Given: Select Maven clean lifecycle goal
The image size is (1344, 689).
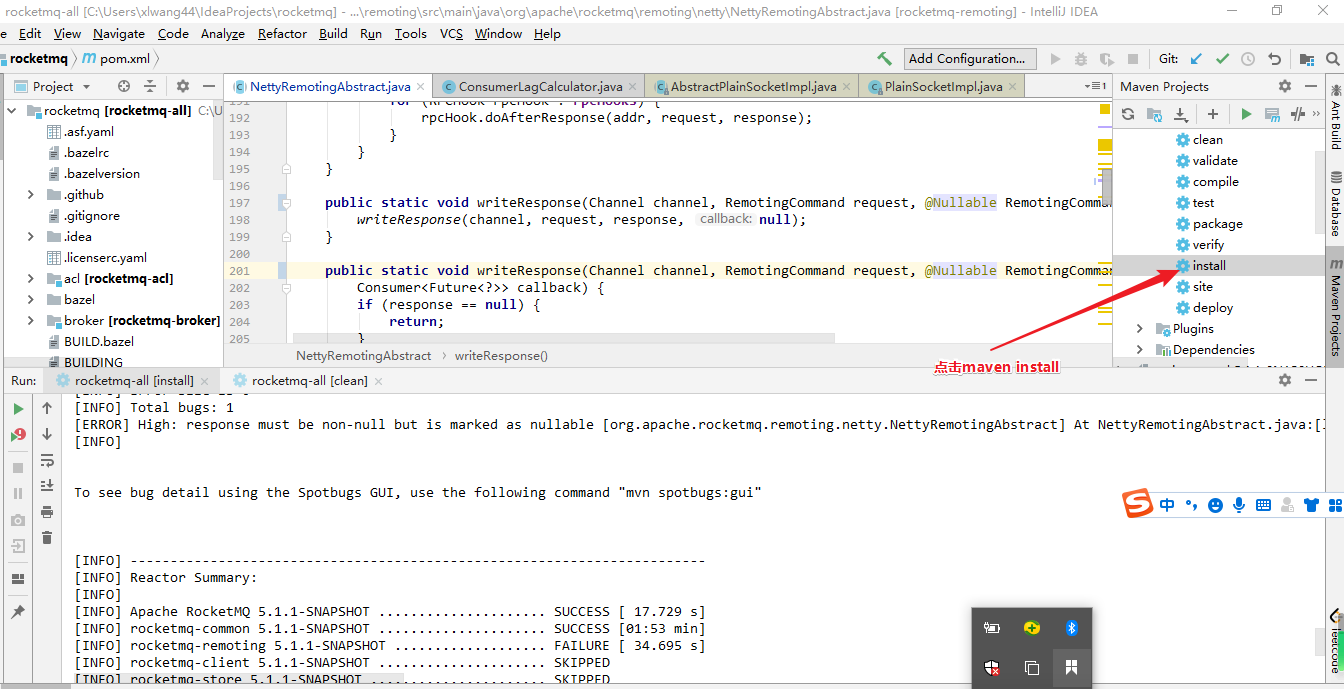Looking at the screenshot, I should click(1207, 139).
